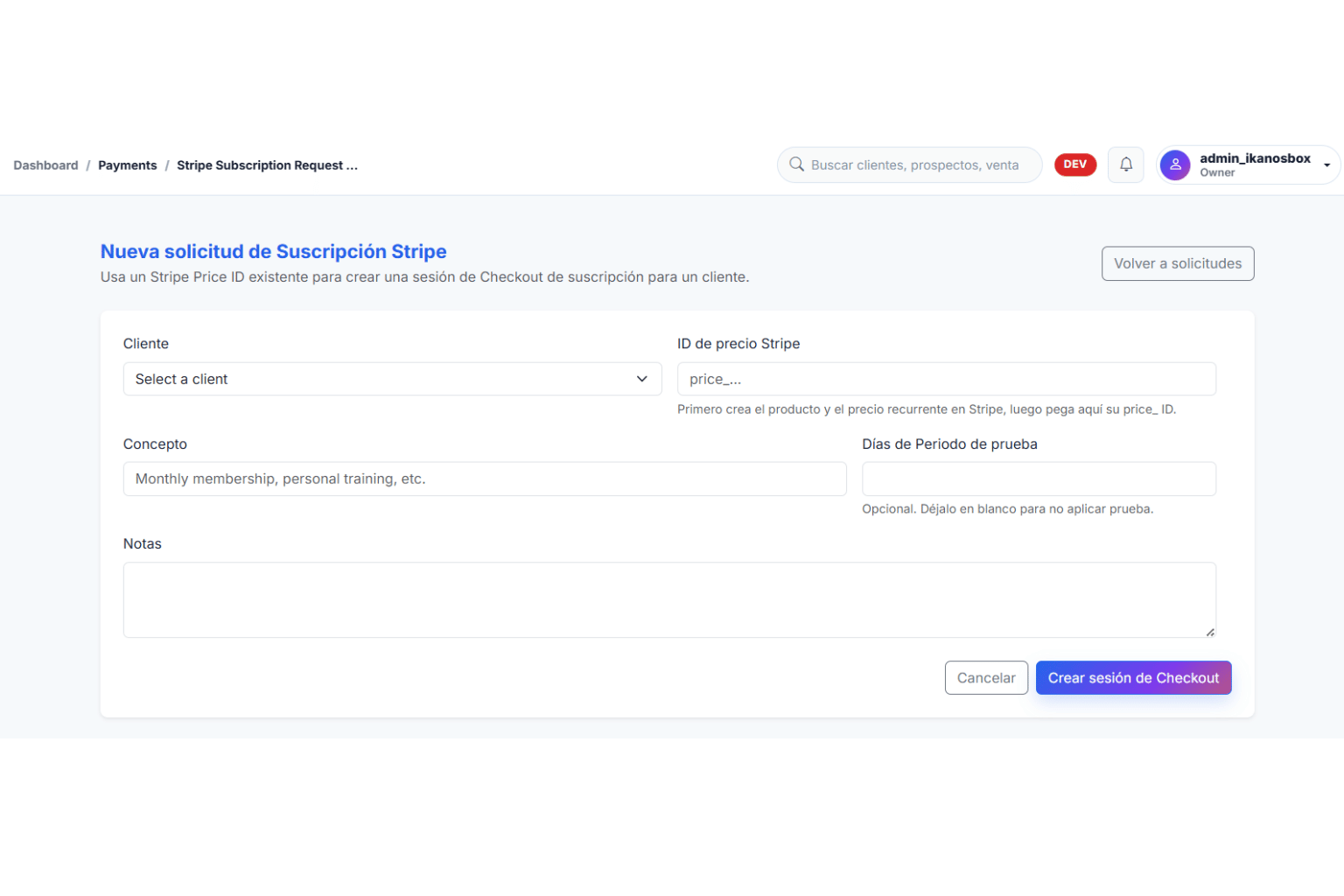Image resolution: width=1344 pixels, height=896 pixels.
Task: Click the admin_ikanosbox username text
Action: coord(1255,158)
